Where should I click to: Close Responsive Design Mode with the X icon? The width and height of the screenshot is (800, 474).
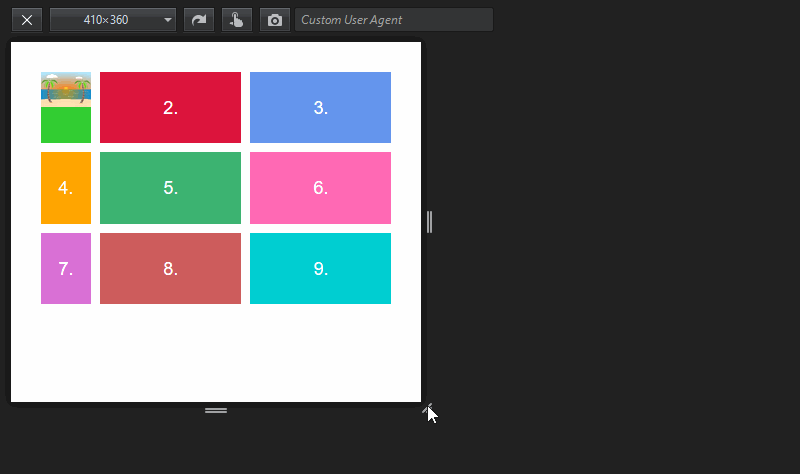pyautogui.click(x=27, y=20)
